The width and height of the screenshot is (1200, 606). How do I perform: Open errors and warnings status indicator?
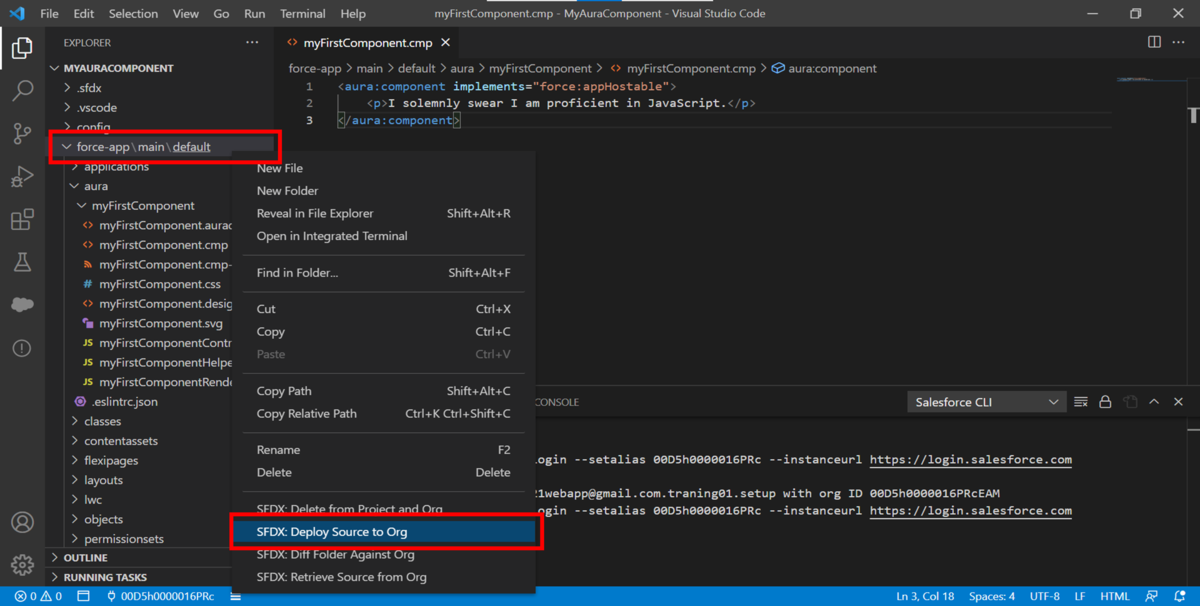pyautogui.click(x=38, y=597)
